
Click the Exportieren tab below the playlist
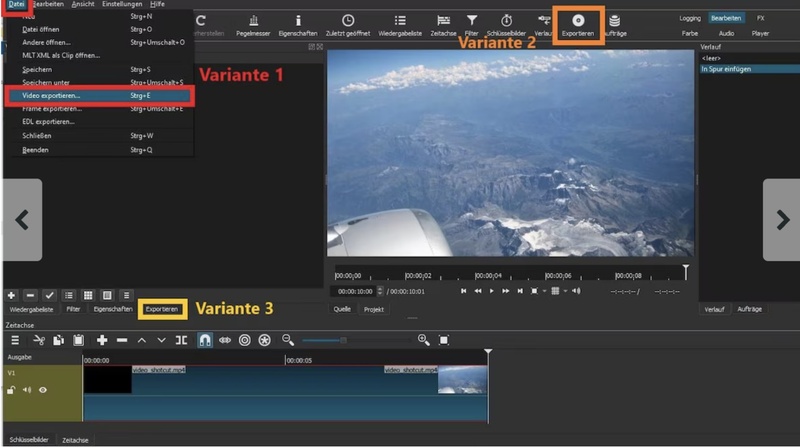click(162, 310)
